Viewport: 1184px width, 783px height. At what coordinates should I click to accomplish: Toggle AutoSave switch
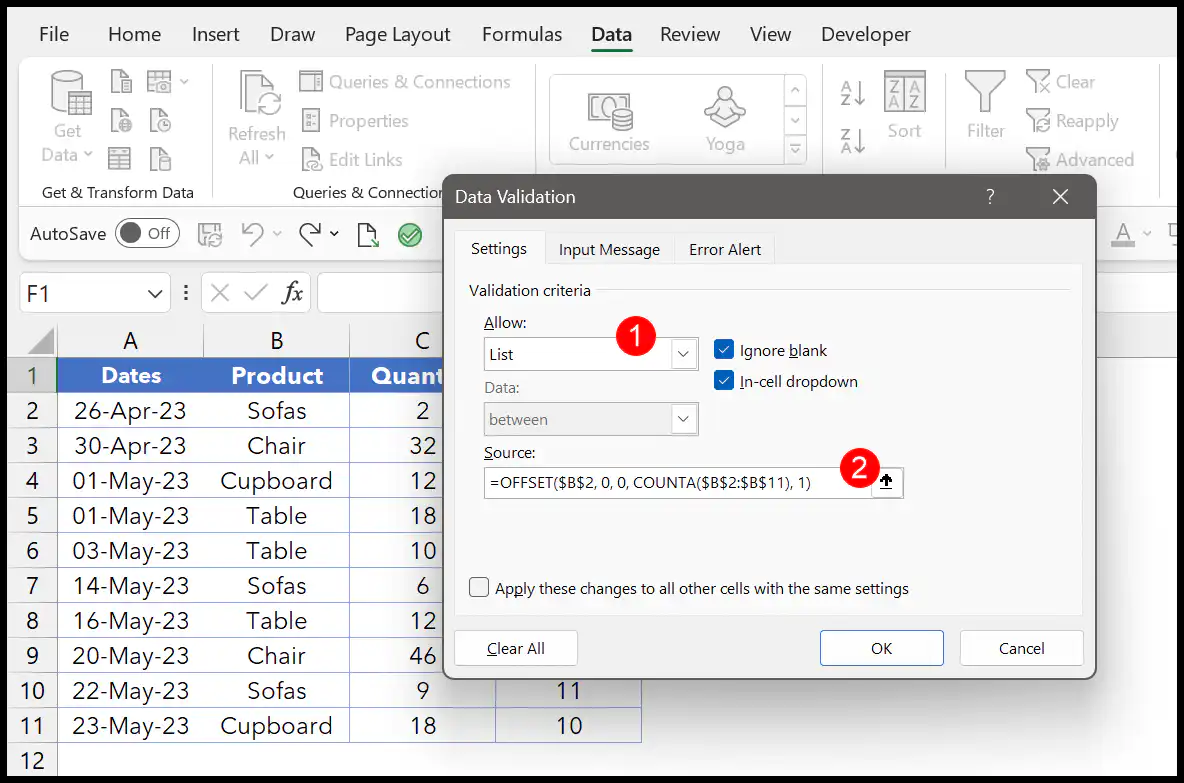[147, 233]
